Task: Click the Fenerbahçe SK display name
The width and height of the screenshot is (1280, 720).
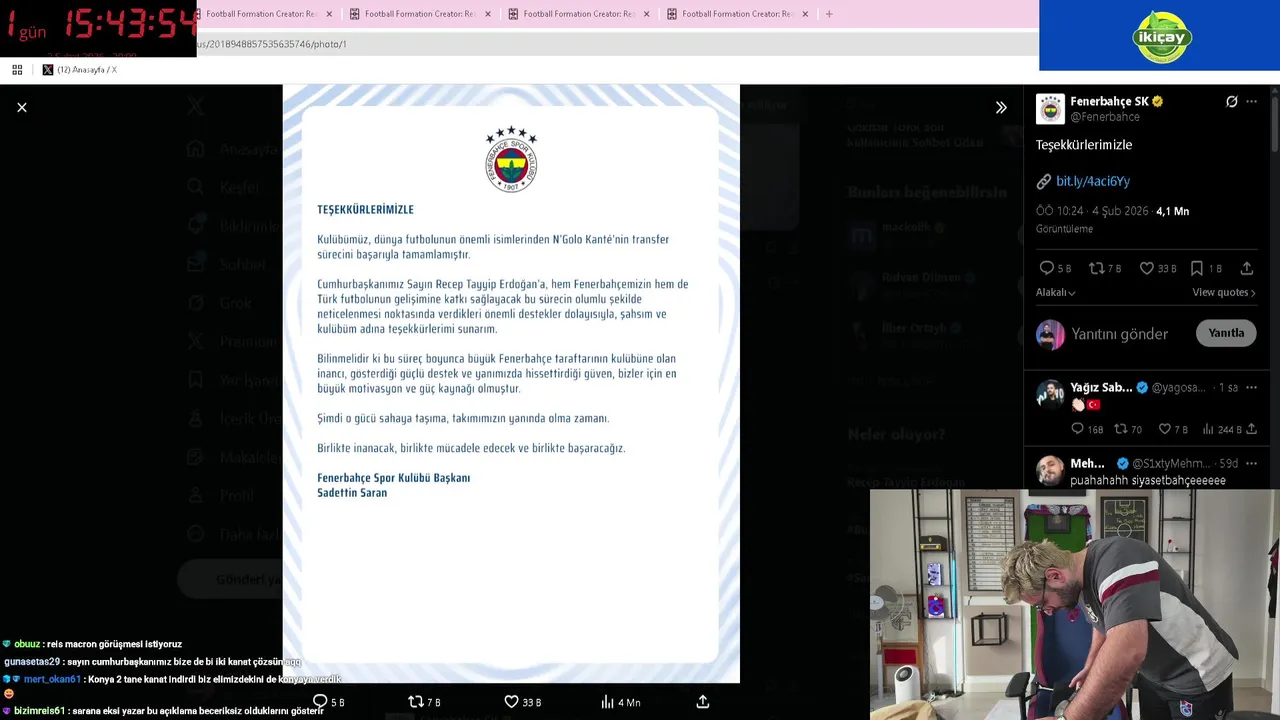Action: [1109, 101]
